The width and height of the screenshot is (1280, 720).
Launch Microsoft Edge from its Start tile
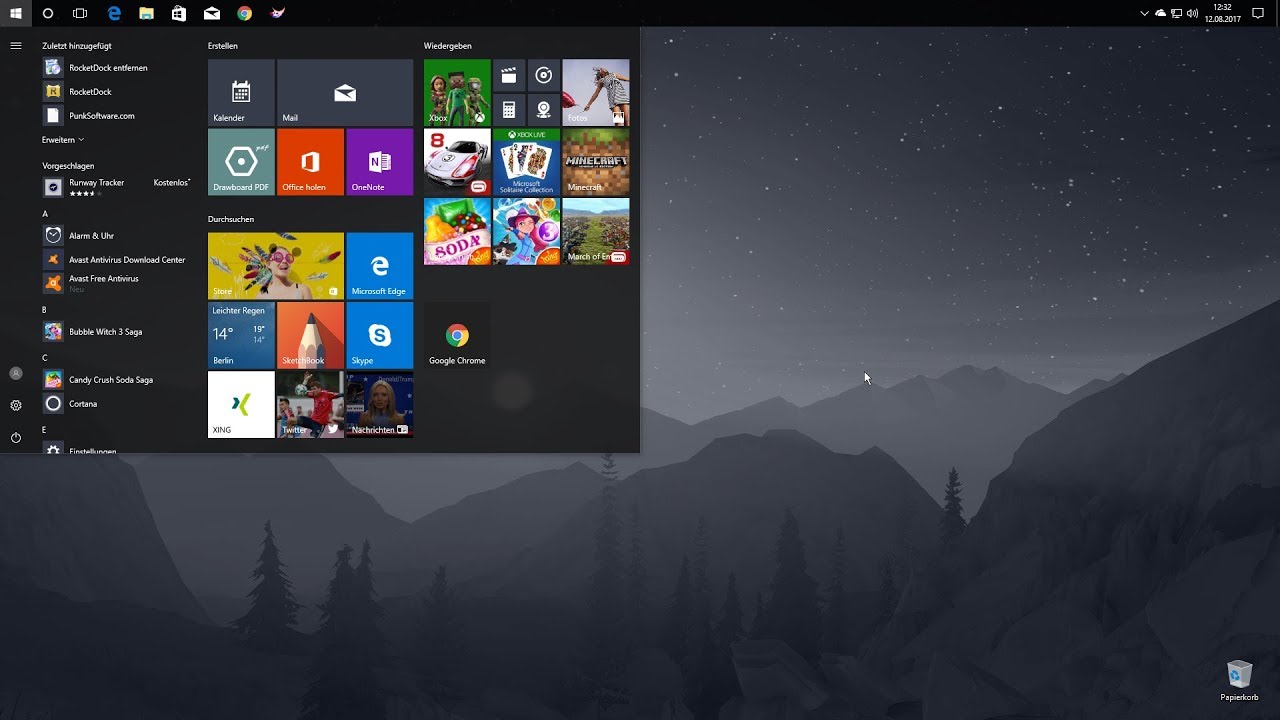tap(379, 266)
